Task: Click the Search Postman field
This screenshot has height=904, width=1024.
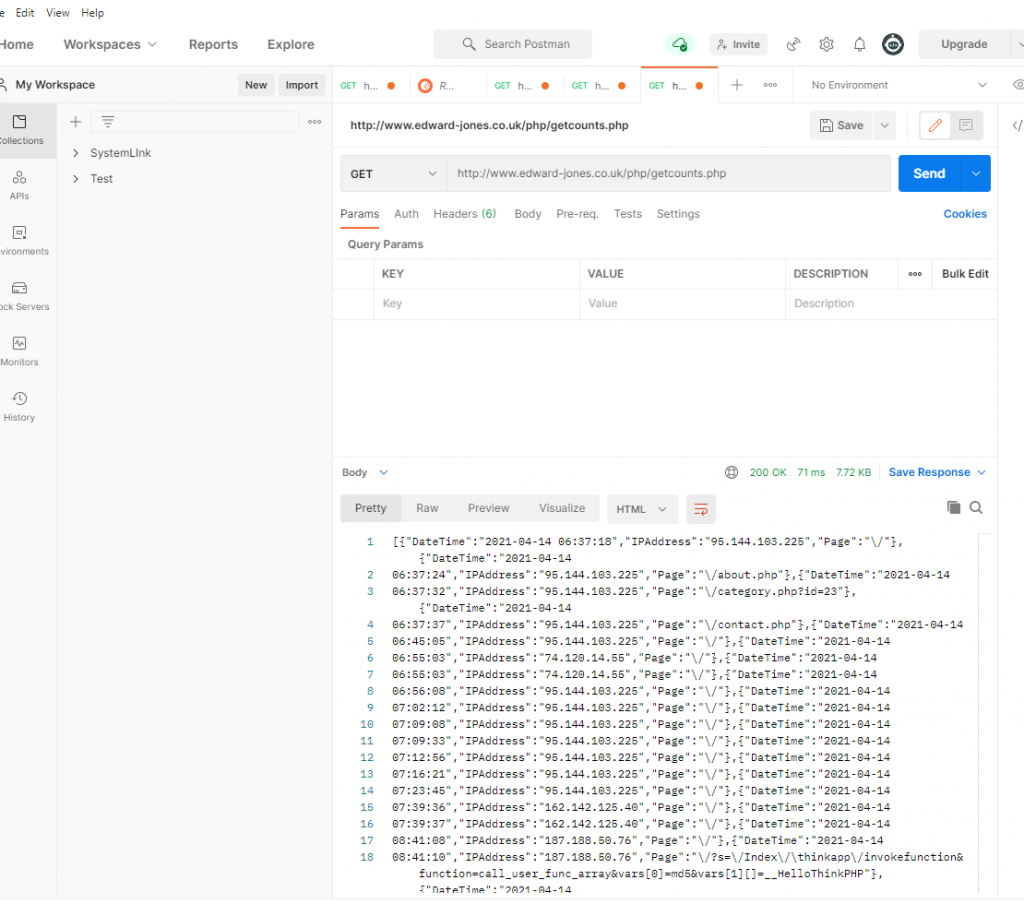Action: (513, 44)
